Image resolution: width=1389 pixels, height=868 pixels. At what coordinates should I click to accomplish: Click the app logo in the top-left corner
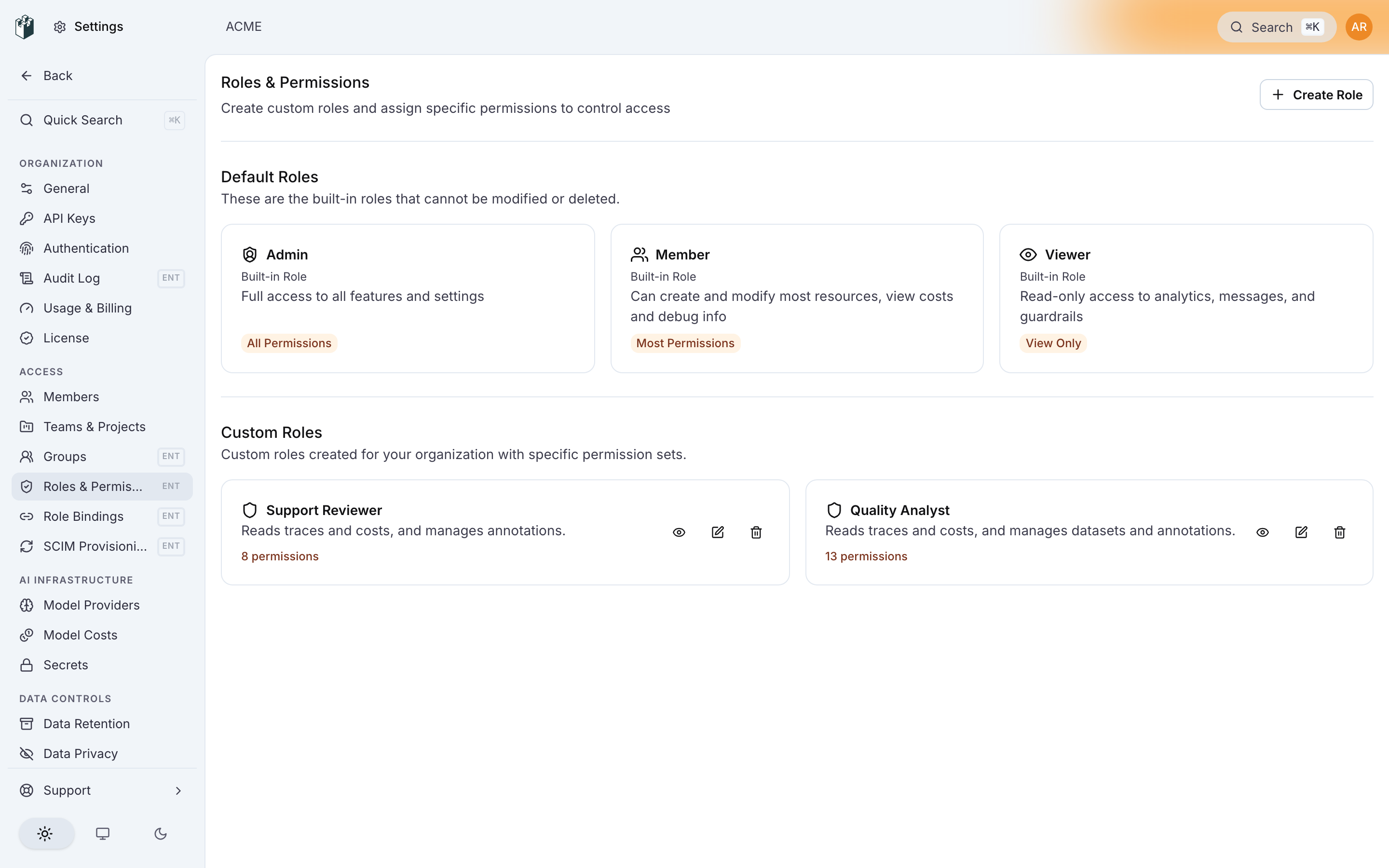point(25,27)
